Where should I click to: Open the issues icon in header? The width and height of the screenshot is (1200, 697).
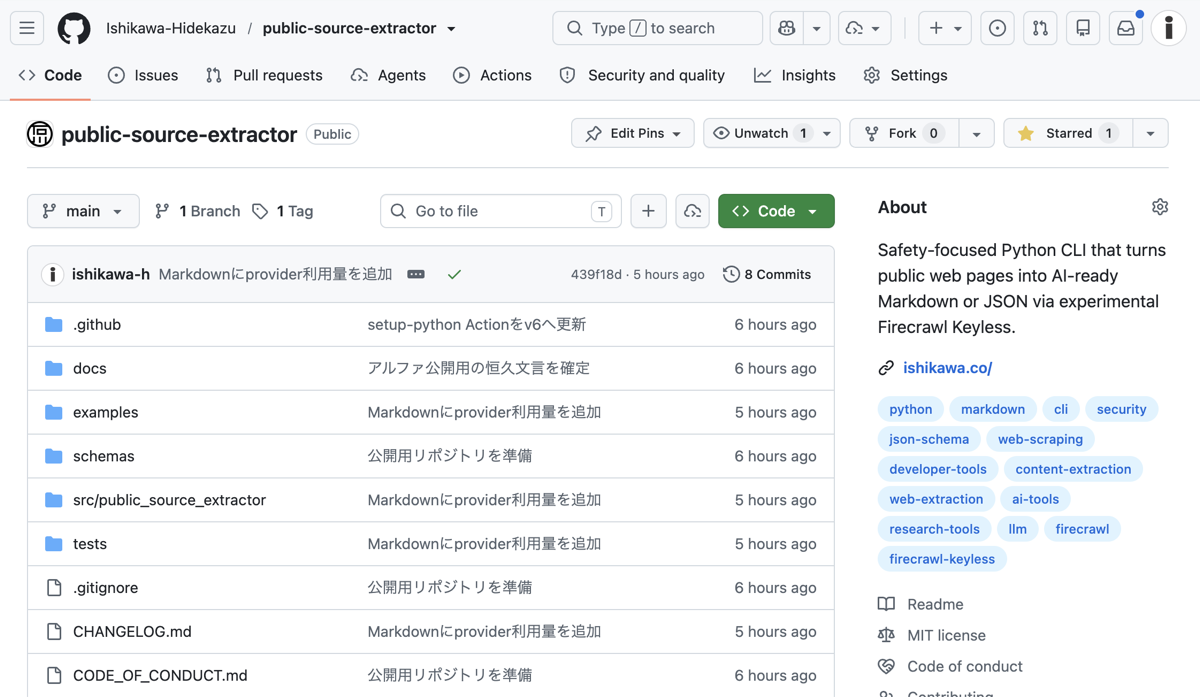997,28
